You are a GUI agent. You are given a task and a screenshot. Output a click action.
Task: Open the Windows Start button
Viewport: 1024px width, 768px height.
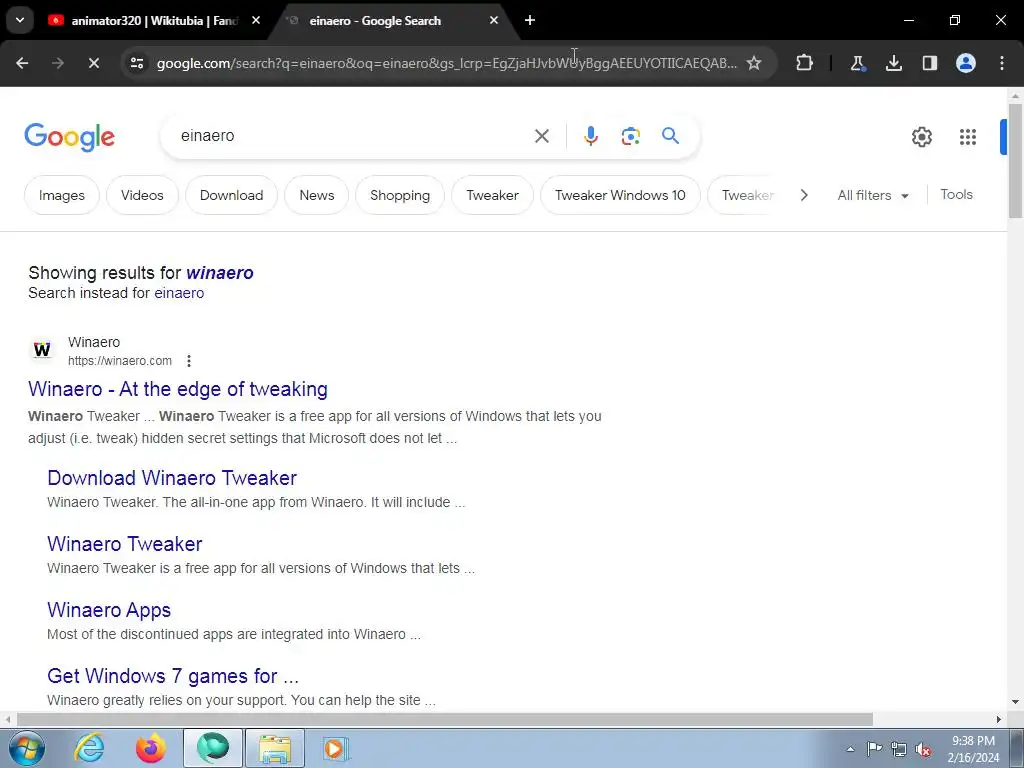click(27, 748)
